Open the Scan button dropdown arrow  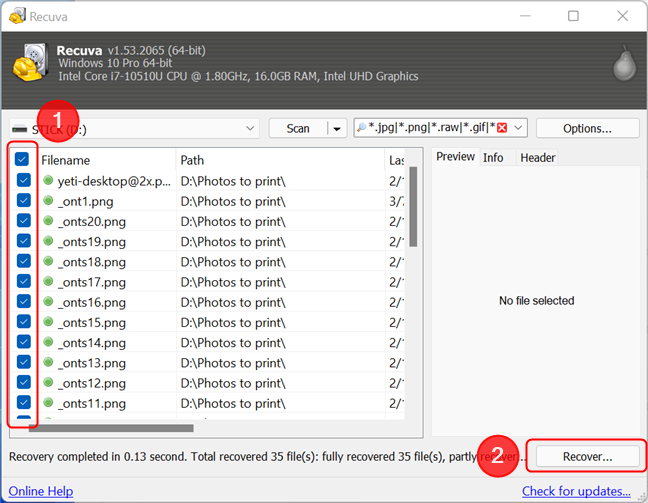pos(337,129)
